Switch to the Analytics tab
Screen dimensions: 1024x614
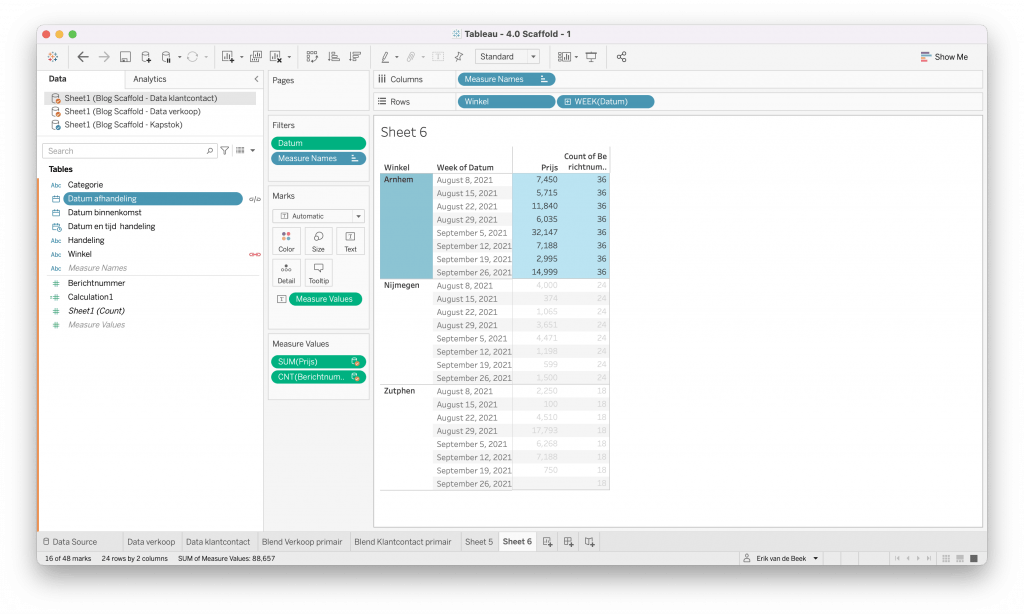150,79
